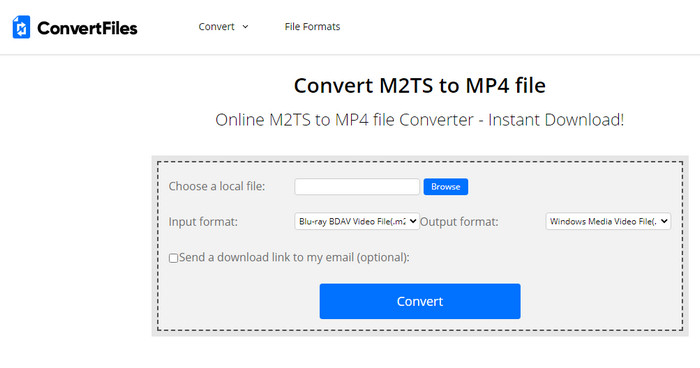Image resolution: width=700 pixels, height=368 pixels.
Task: Click the local file input field
Action: coord(357,187)
